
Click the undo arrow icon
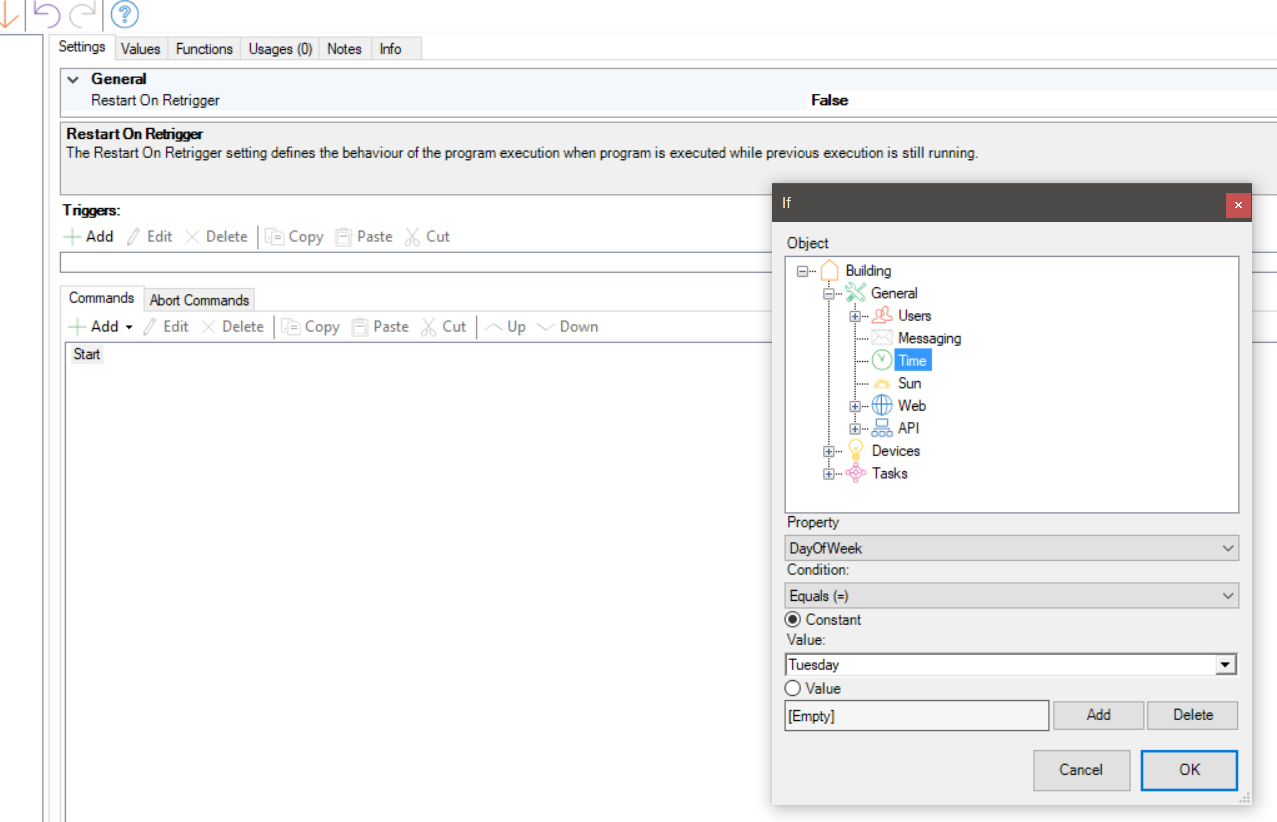click(x=47, y=14)
